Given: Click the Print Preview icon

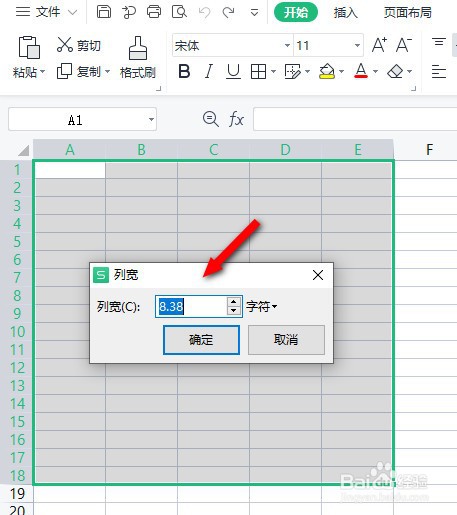Looking at the screenshot, I should [179, 12].
